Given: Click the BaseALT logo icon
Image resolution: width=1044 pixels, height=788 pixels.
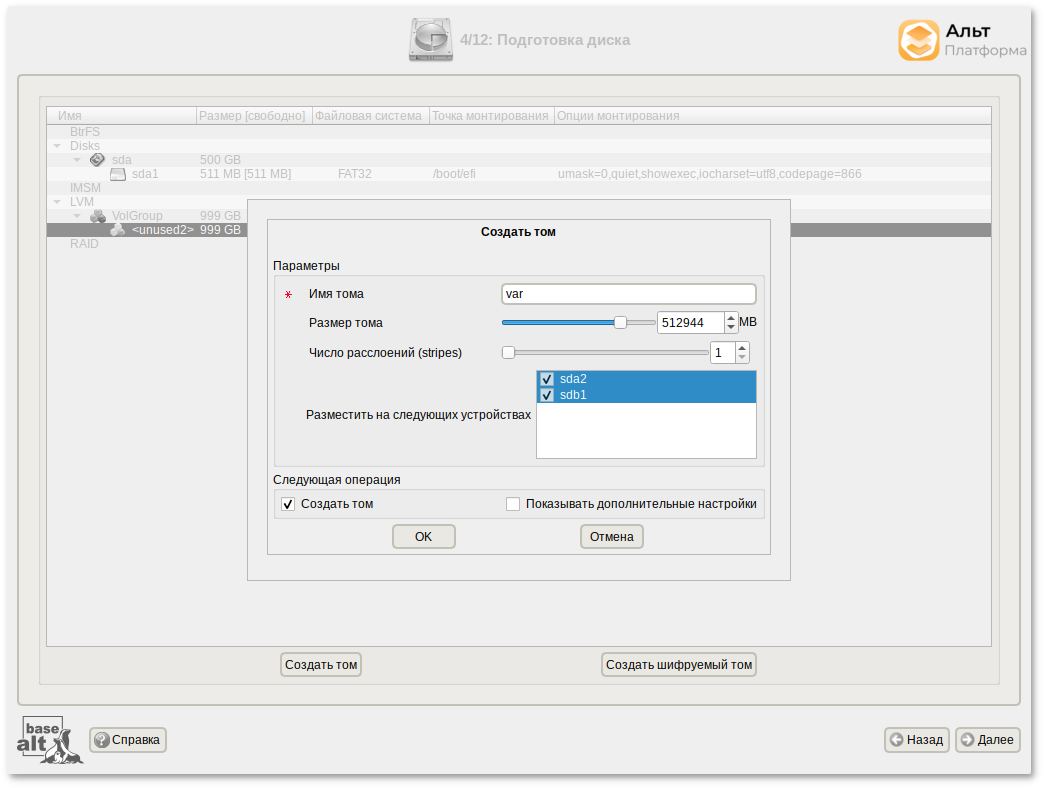Looking at the screenshot, I should (x=48, y=740).
